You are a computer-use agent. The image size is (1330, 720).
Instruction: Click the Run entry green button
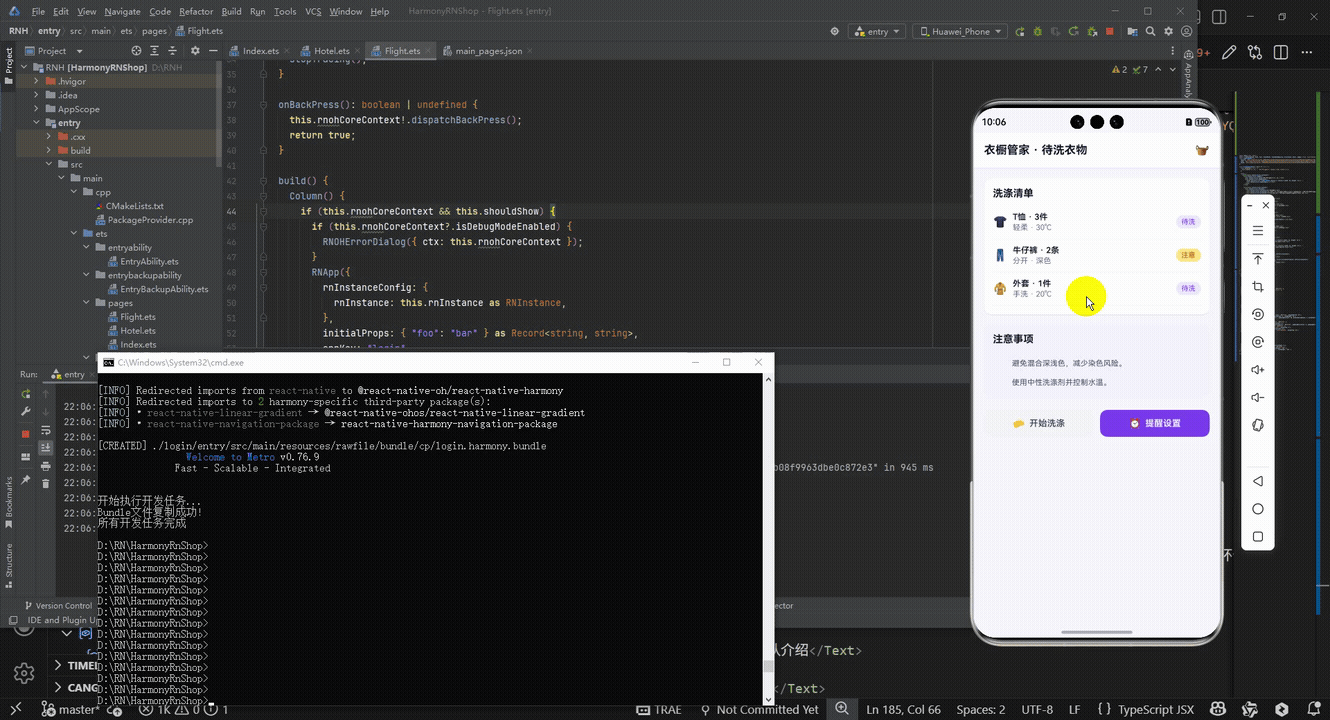(1019, 31)
